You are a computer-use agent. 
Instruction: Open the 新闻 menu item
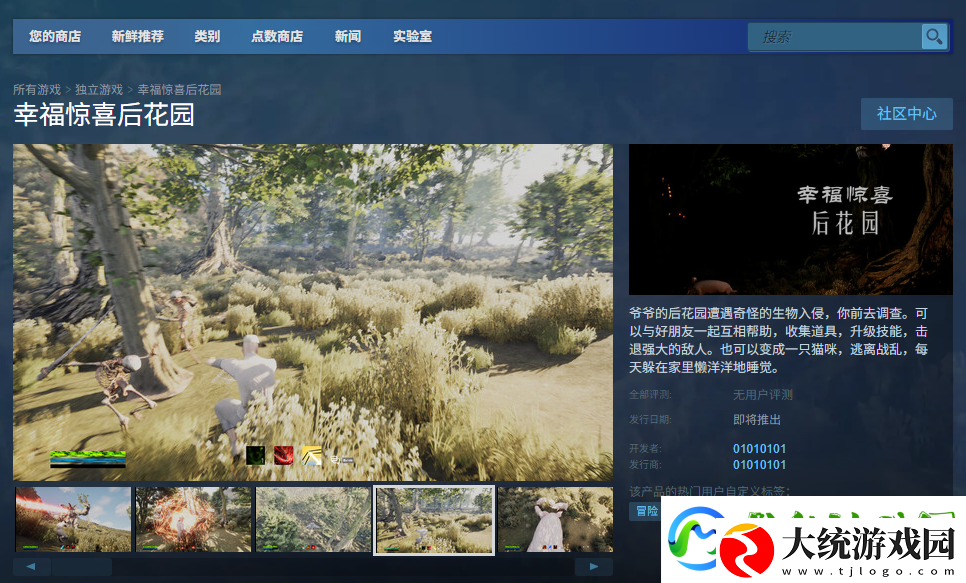[348, 36]
